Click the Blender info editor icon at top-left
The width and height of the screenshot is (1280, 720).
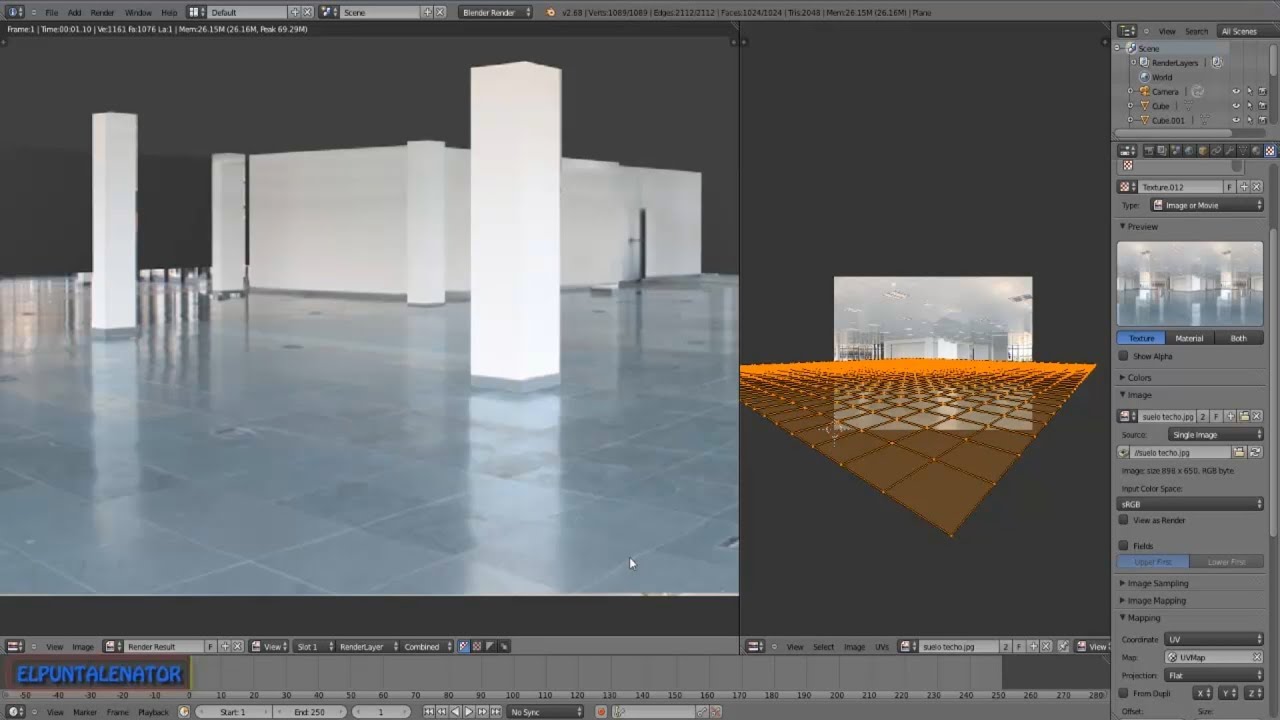click(14, 12)
